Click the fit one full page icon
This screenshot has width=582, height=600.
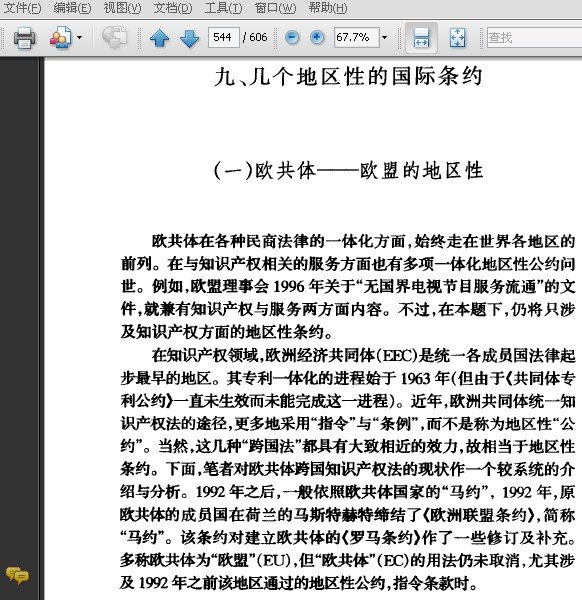458,38
